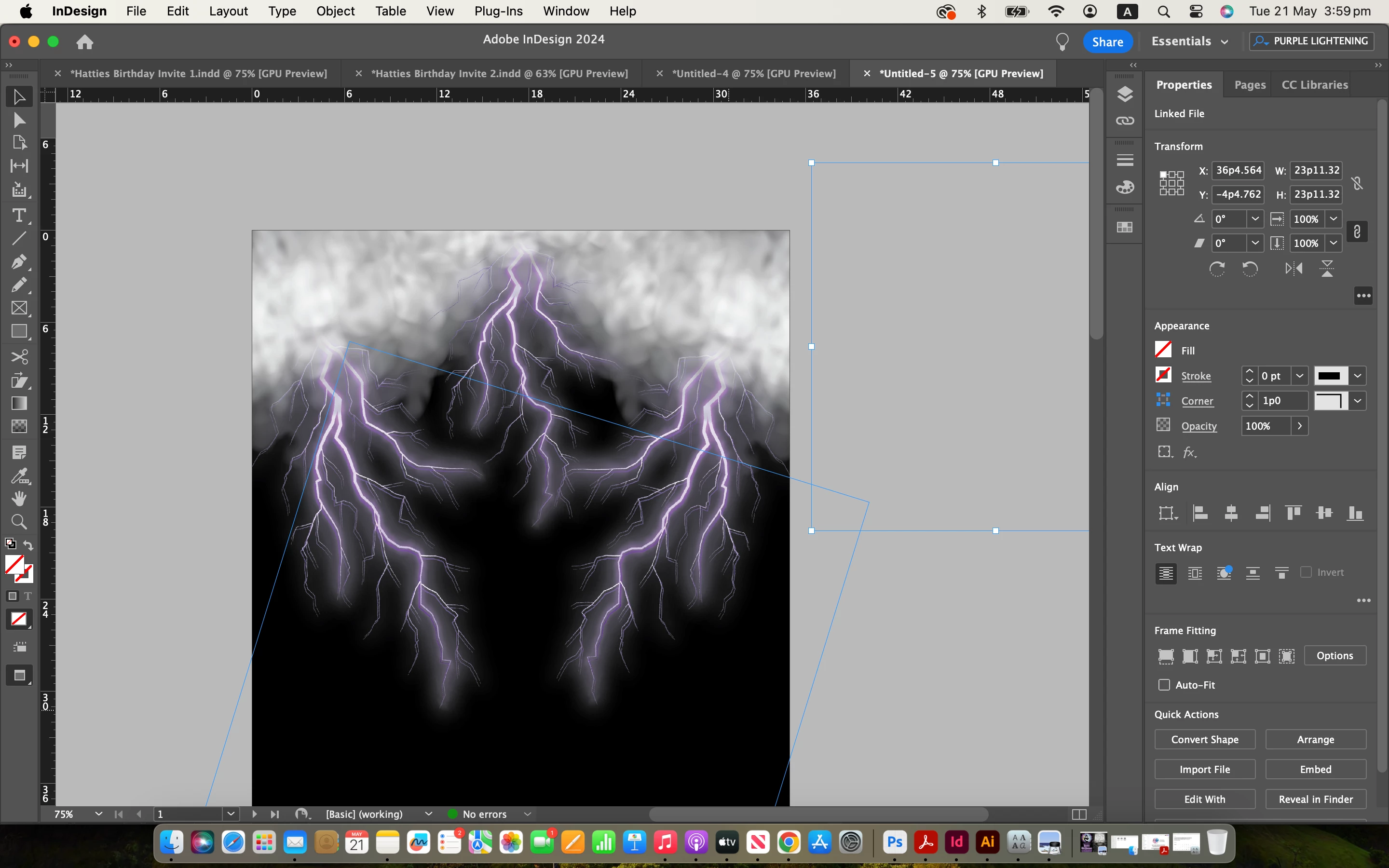Viewport: 1389px width, 868px height.
Task: Pick the Eyedropper tool
Action: coord(19,476)
